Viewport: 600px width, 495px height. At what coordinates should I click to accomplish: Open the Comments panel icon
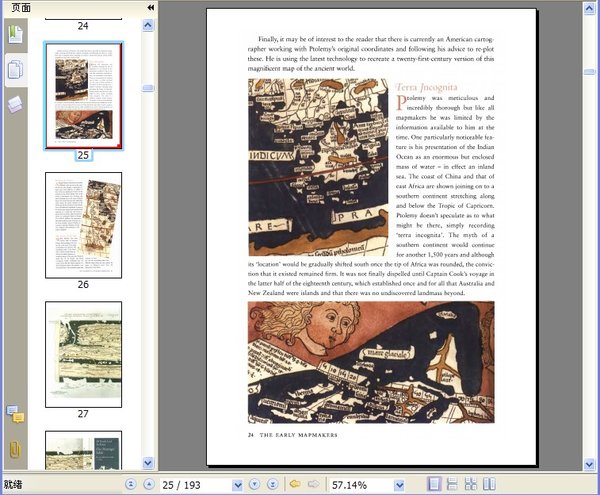[15, 414]
